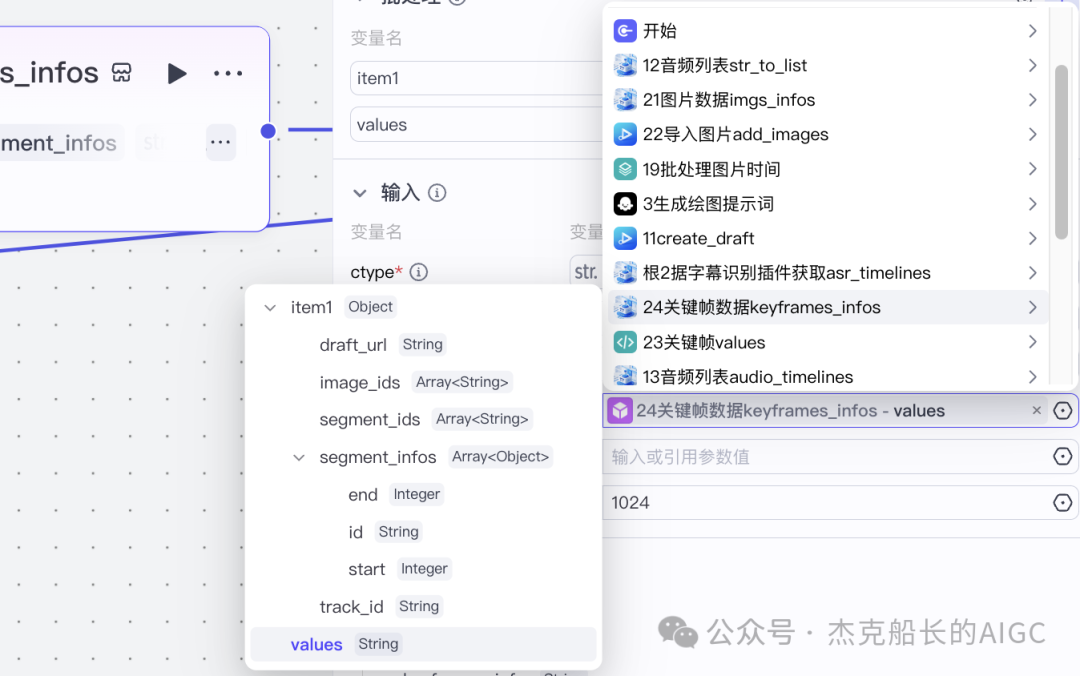Select 23关键帧values entry
Screen dimensions: 1080x676
(x=827, y=342)
